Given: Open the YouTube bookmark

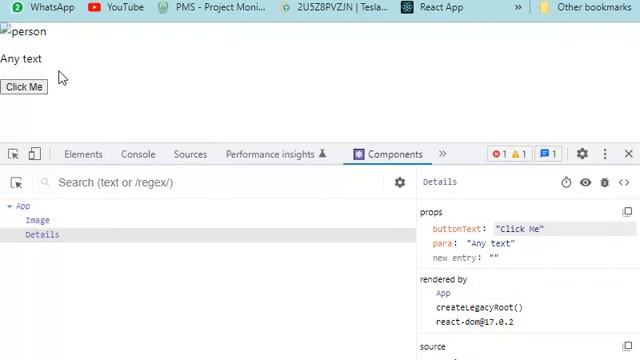Looking at the screenshot, I should coord(116,7).
